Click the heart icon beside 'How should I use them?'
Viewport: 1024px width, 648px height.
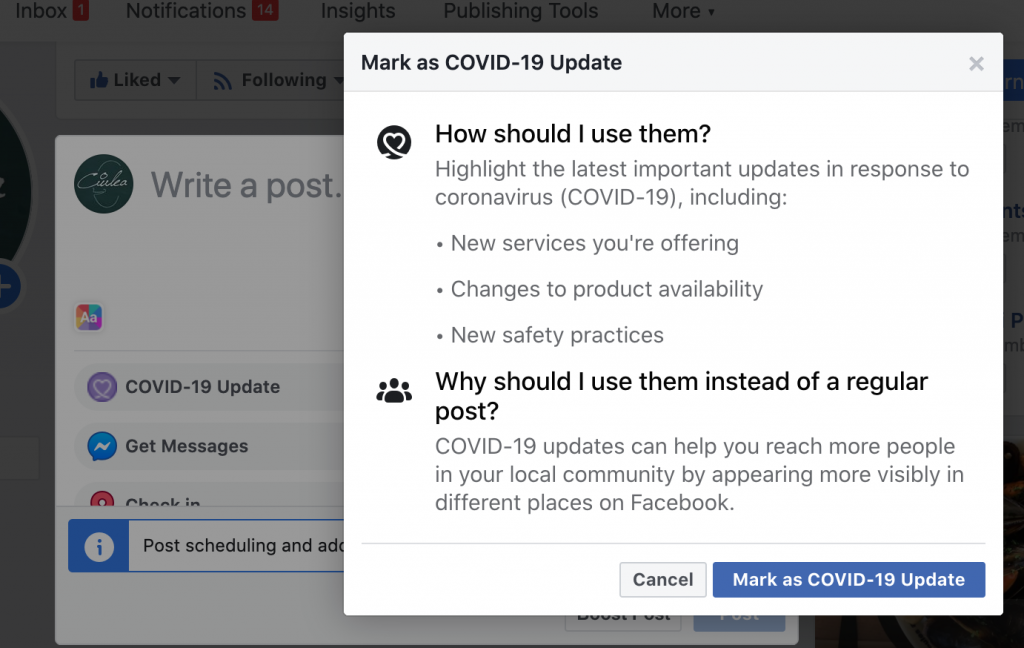tap(394, 142)
